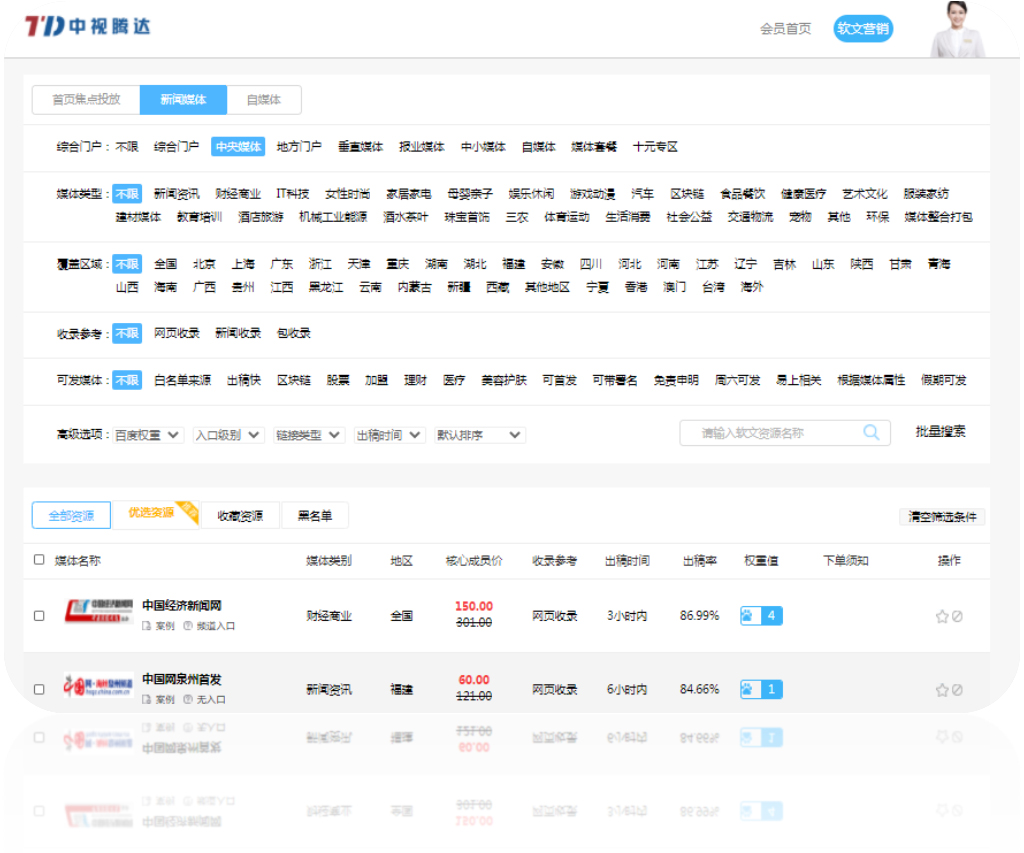
Task: Click the 150.00 member price
Action: click(x=473, y=606)
